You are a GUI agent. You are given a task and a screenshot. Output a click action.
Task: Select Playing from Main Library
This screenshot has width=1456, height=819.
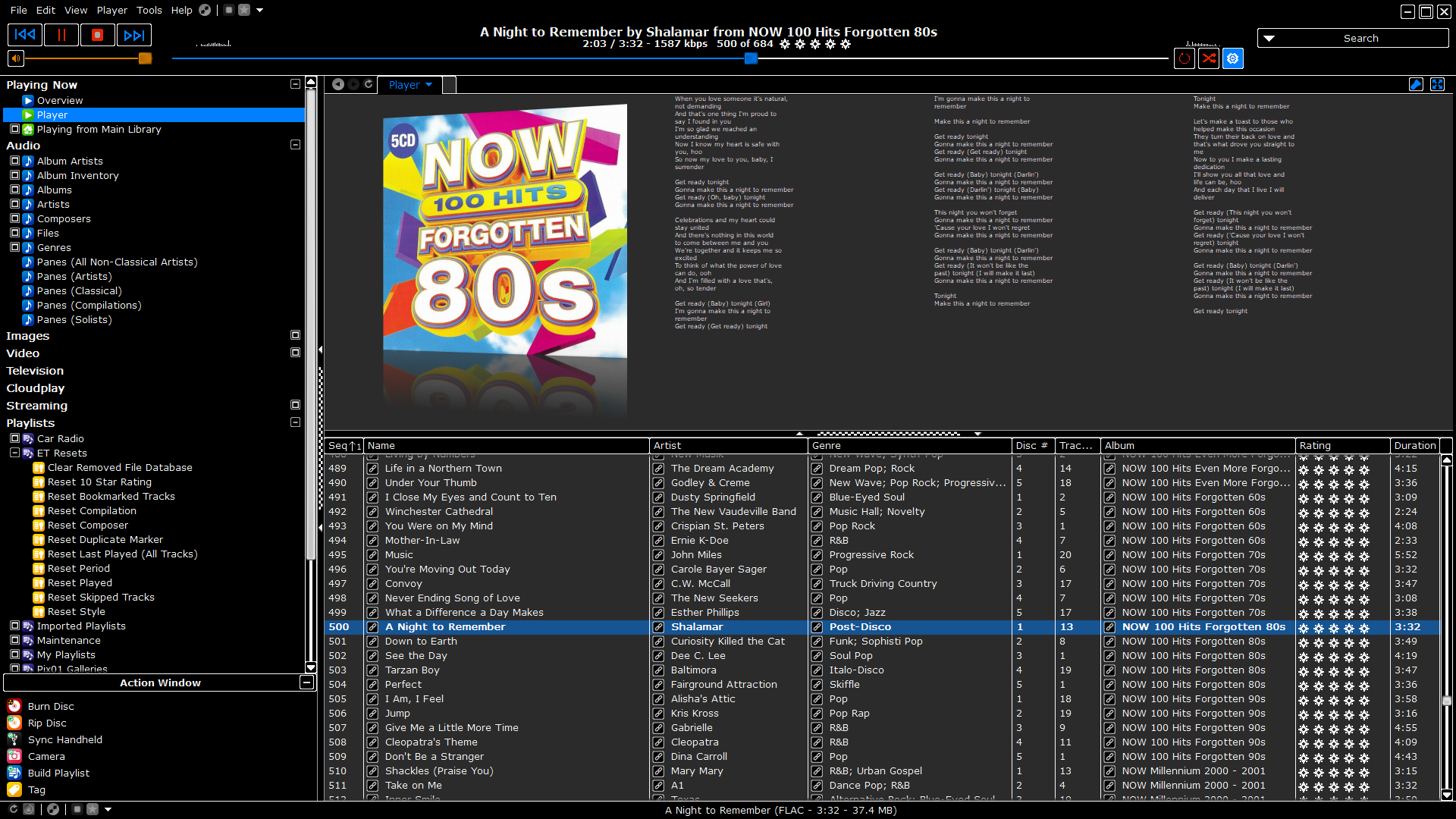point(99,130)
